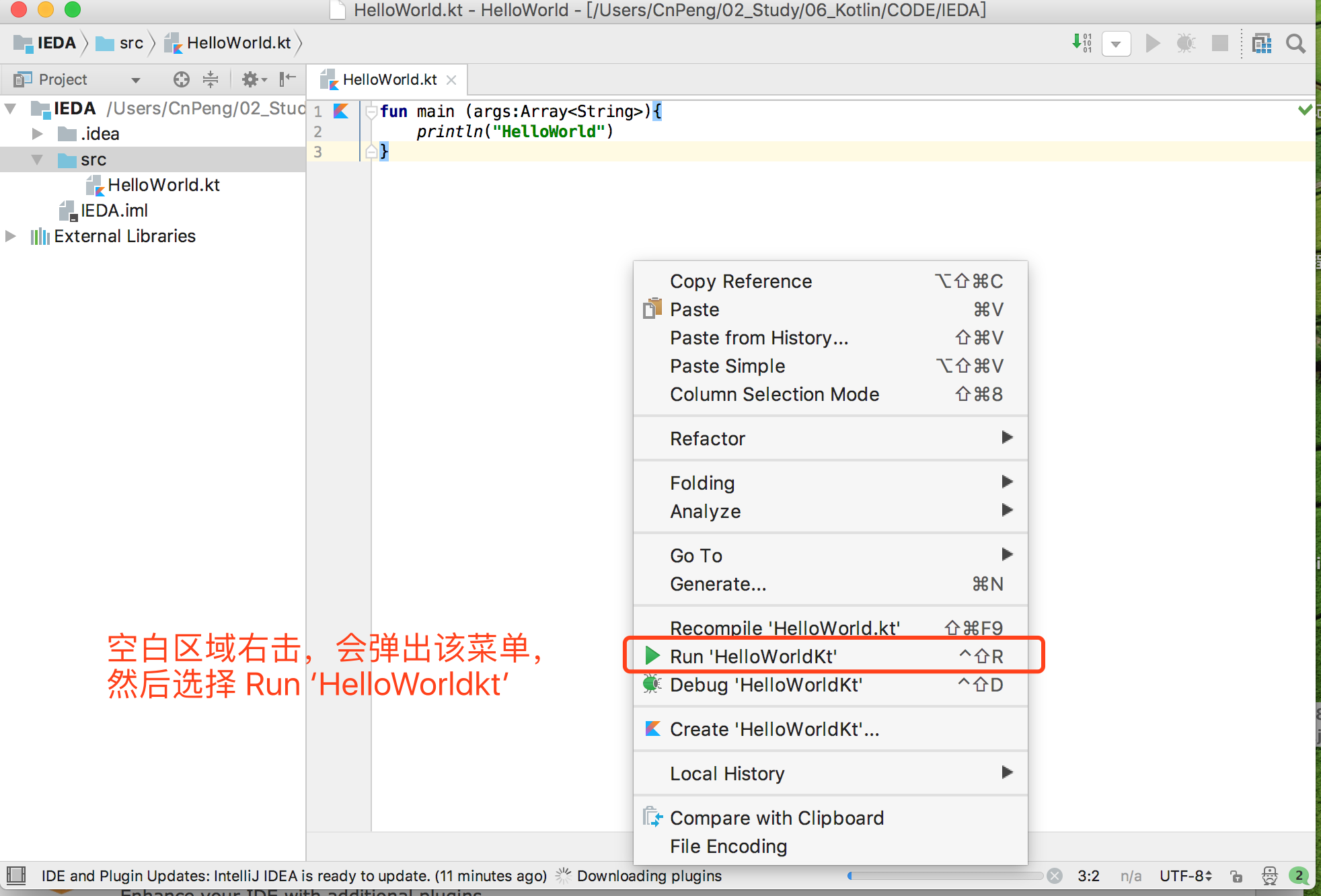Screen dimensions: 1321x896
Task: Toggle fold marker on line 1
Action: click(x=371, y=112)
